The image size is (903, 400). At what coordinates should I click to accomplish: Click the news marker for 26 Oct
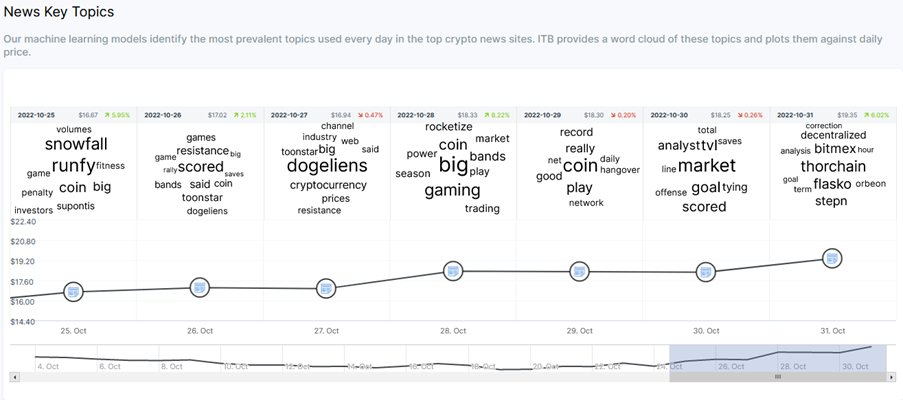pyautogui.click(x=199, y=288)
